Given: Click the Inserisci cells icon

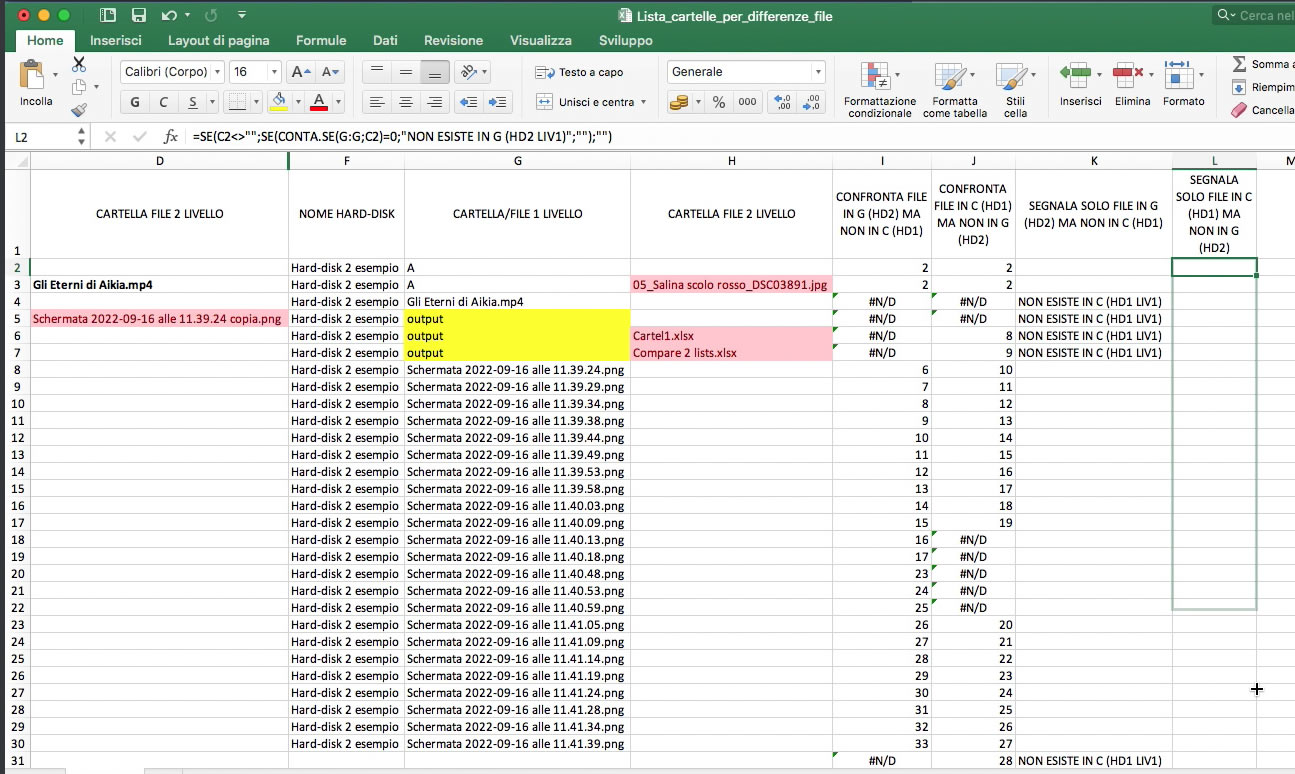Looking at the screenshot, I should (x=1075, y=74).
